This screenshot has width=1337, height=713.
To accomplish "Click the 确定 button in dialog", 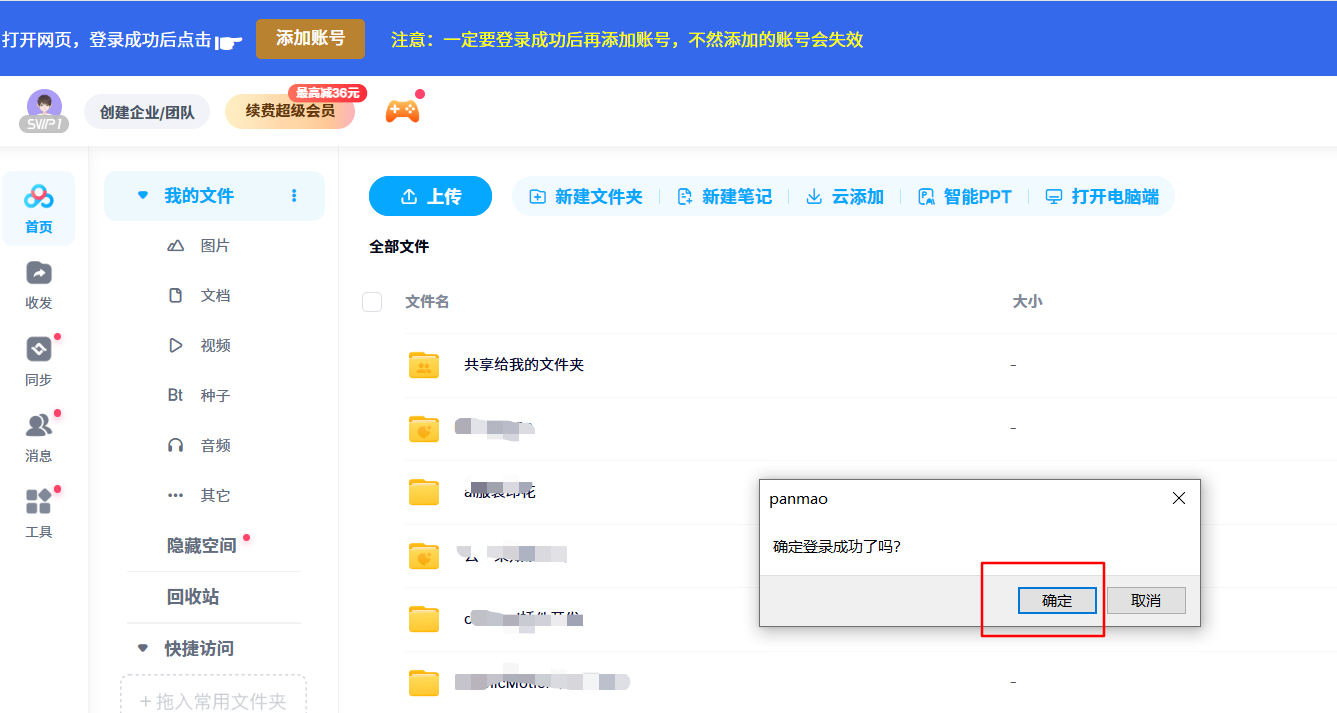I will (x=1057, y=601).
